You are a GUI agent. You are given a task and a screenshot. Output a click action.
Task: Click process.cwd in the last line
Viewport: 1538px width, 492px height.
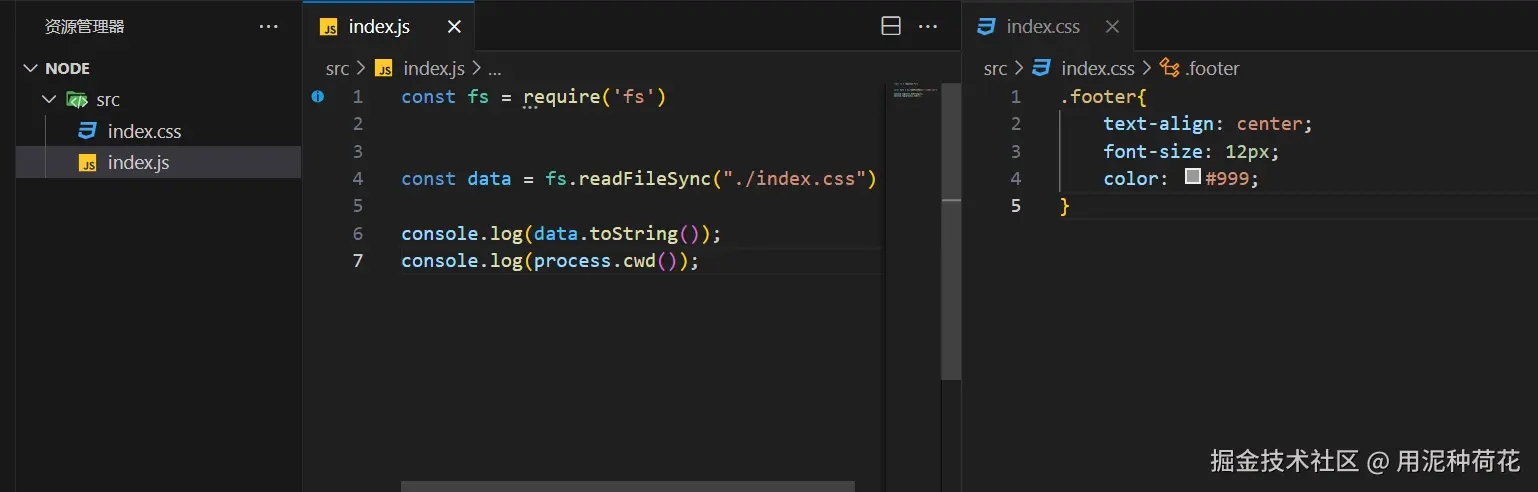595,261
